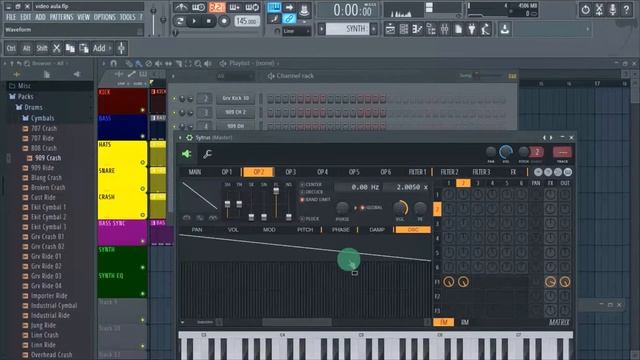Image resolution: width=640 pixels, height=360 pixels.
Task: Select the FM matrix mode button
Action: (444, 322)
